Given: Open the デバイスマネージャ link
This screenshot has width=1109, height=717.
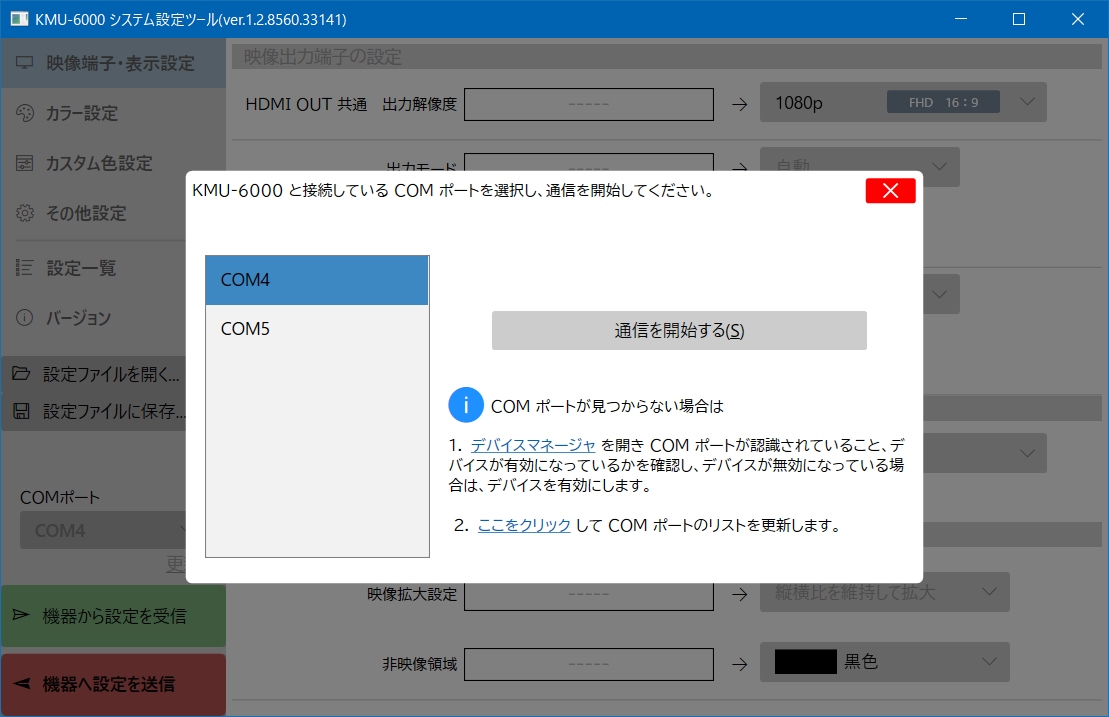Looking at the screenshot, I should coord(533,445).
